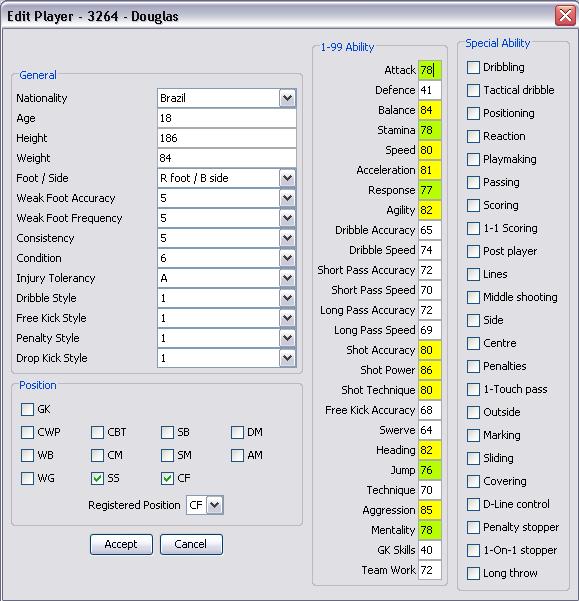Check the CBT position box
The width and height of the screenshot is (579, 601).
[97, 432]
